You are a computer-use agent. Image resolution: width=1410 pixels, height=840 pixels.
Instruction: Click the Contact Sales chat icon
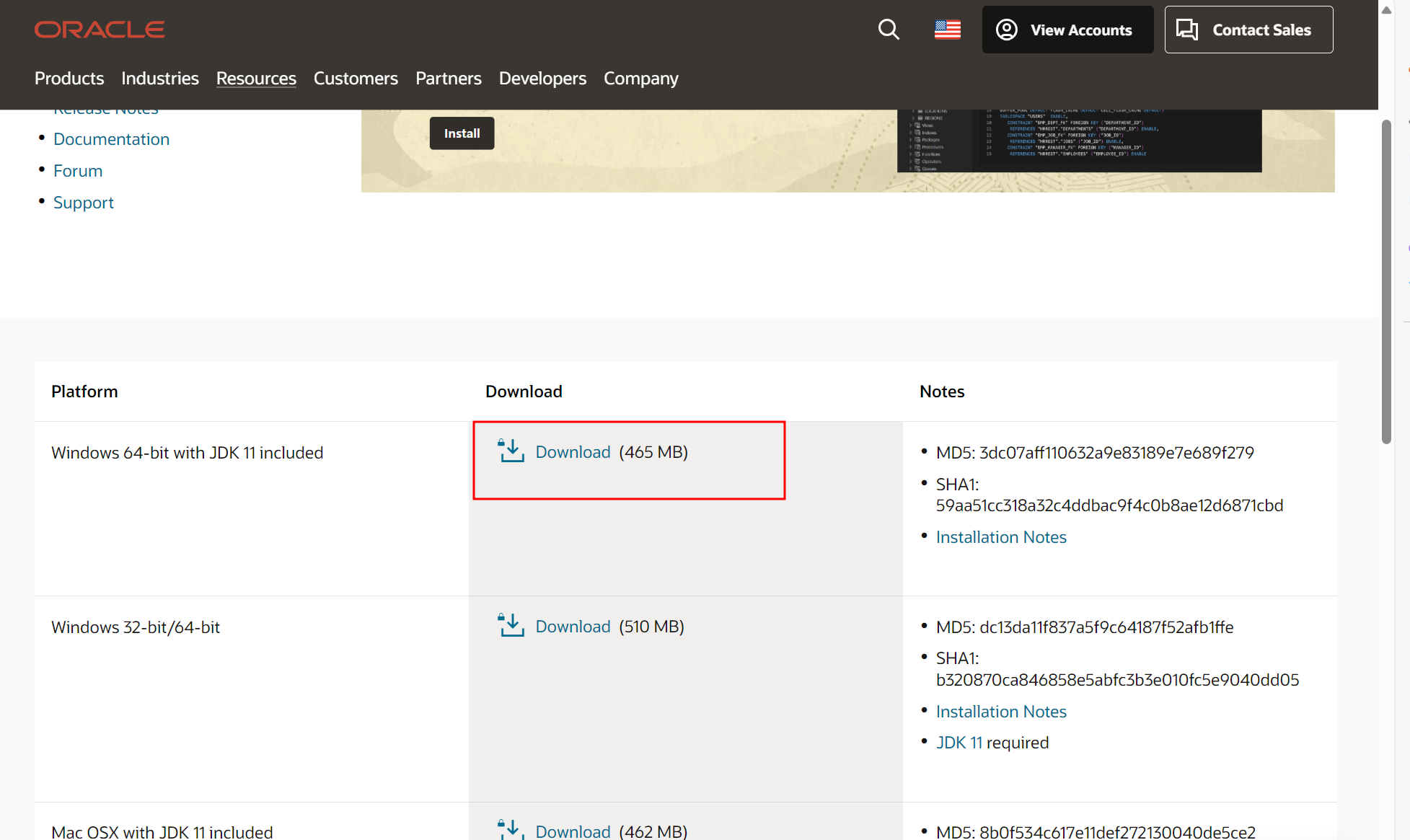coord(1187,30)
